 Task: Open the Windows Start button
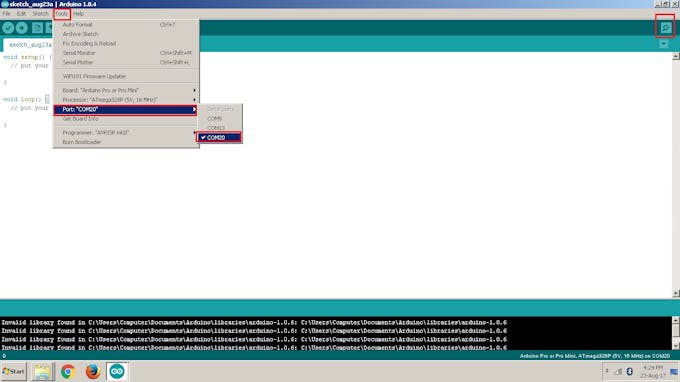pos(13,372)
